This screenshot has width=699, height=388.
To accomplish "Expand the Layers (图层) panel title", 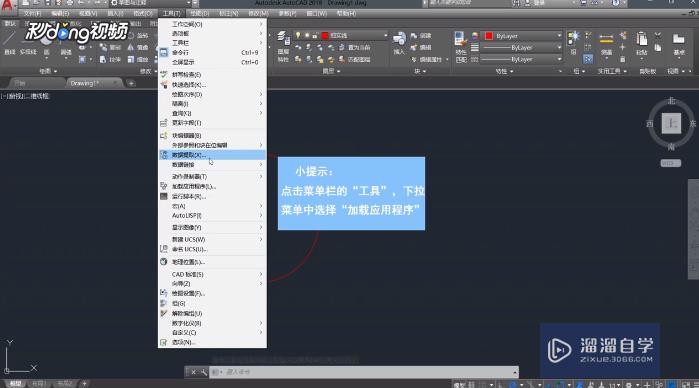I will click(331, 71).
